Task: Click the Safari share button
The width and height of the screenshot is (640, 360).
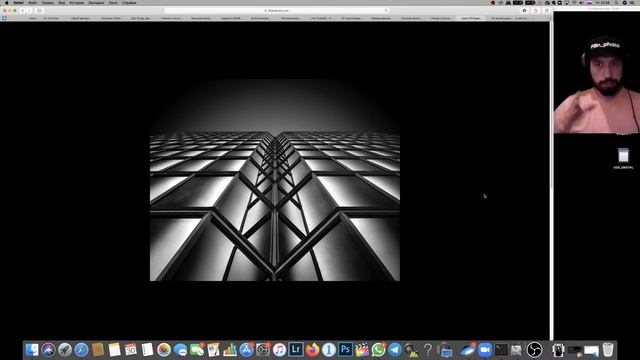Action: (536, 11)
